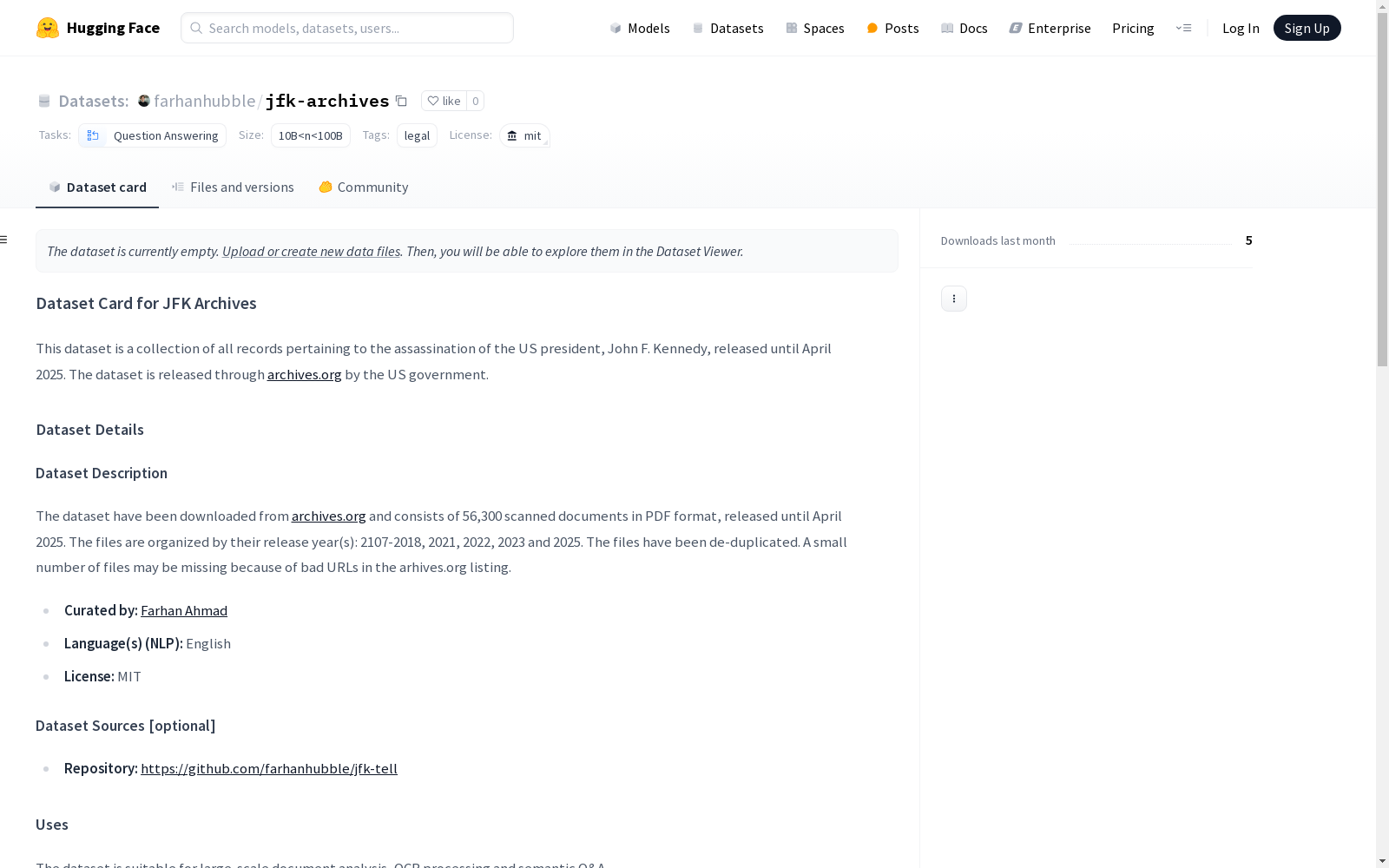Open Posts section
This screenshot has width=1389, height=868.
click(892, 28)
